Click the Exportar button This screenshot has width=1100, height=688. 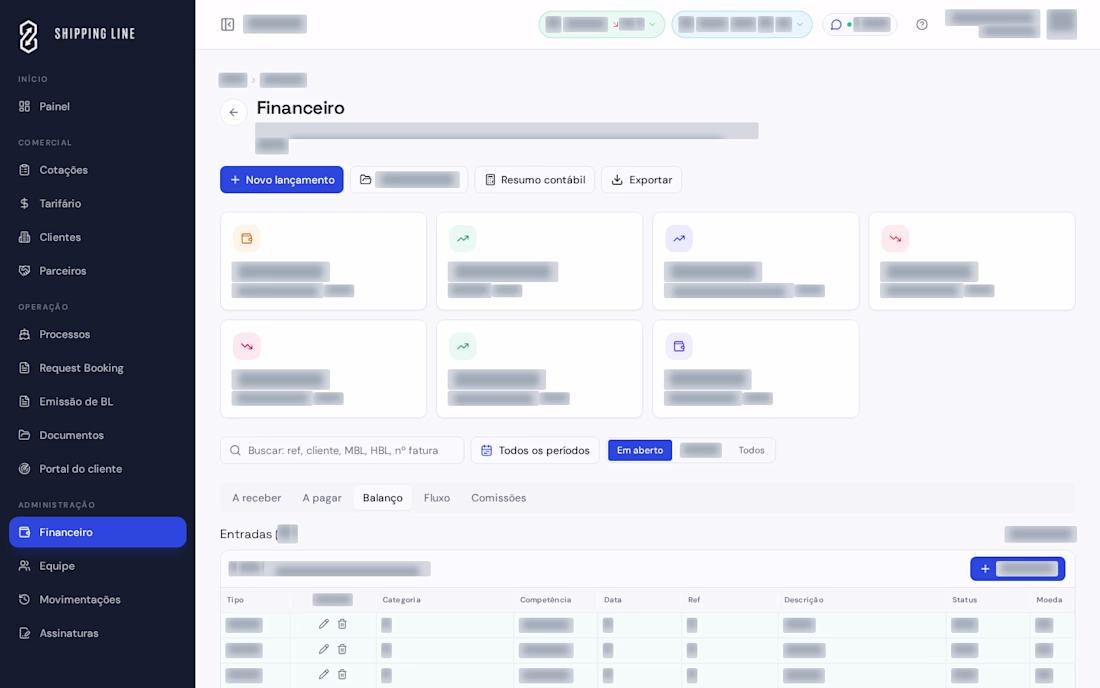[641, 180]
